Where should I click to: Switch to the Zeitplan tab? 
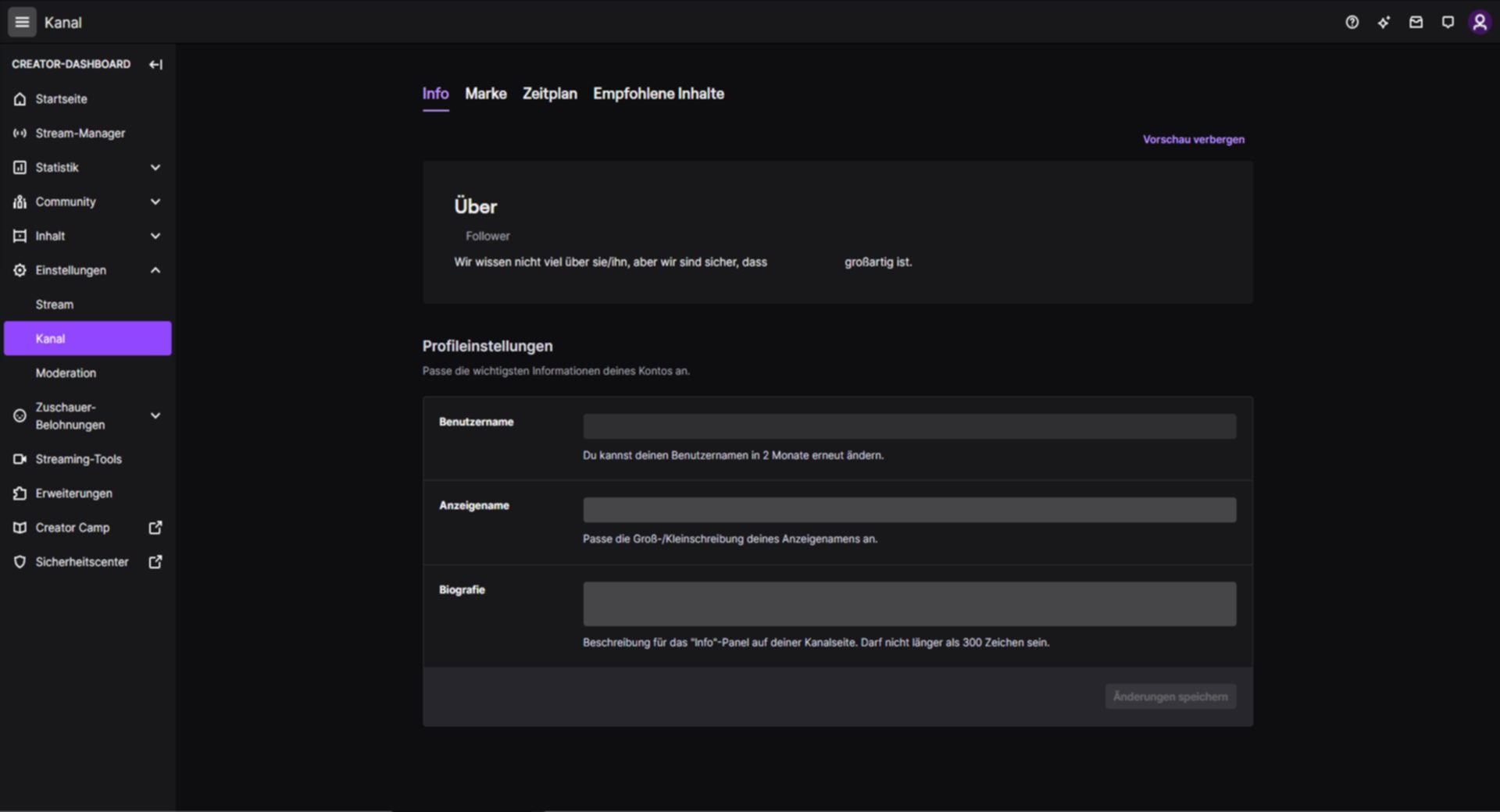[549, 94]
